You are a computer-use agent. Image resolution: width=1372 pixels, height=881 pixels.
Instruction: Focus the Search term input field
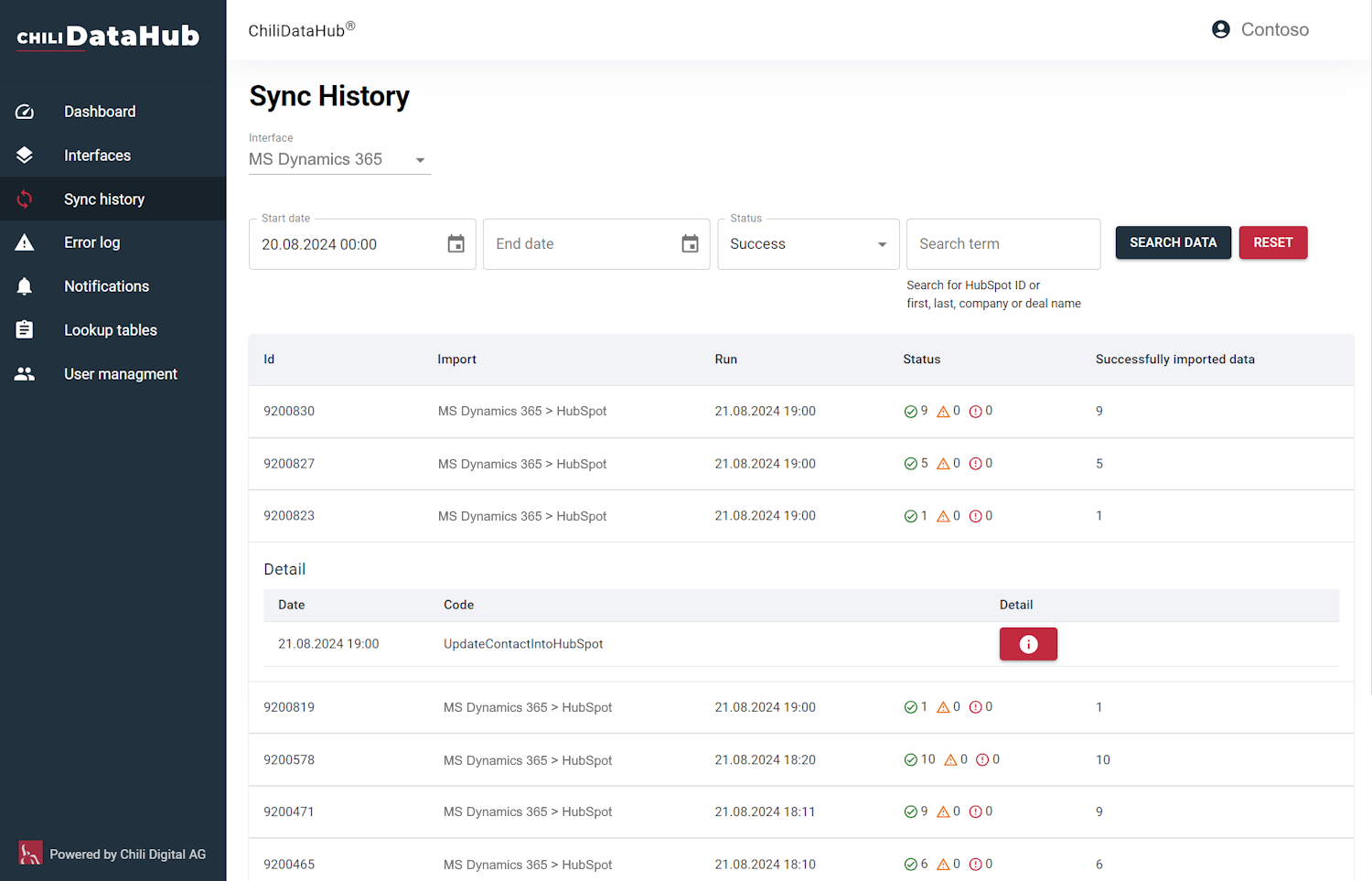pos(1003,244)
